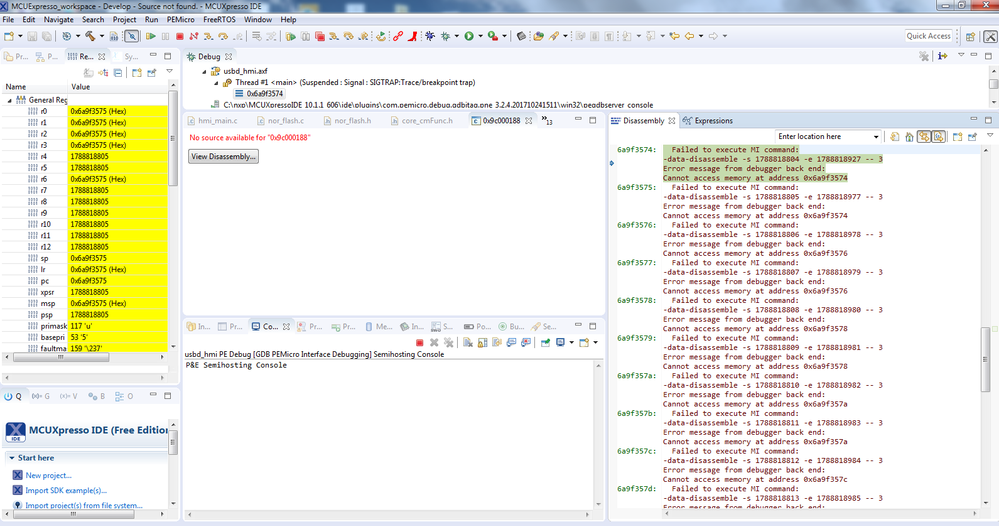Screen dimensions: 999x526
Task: Click Import SDK example(s) link
Action: pos(66,490)
